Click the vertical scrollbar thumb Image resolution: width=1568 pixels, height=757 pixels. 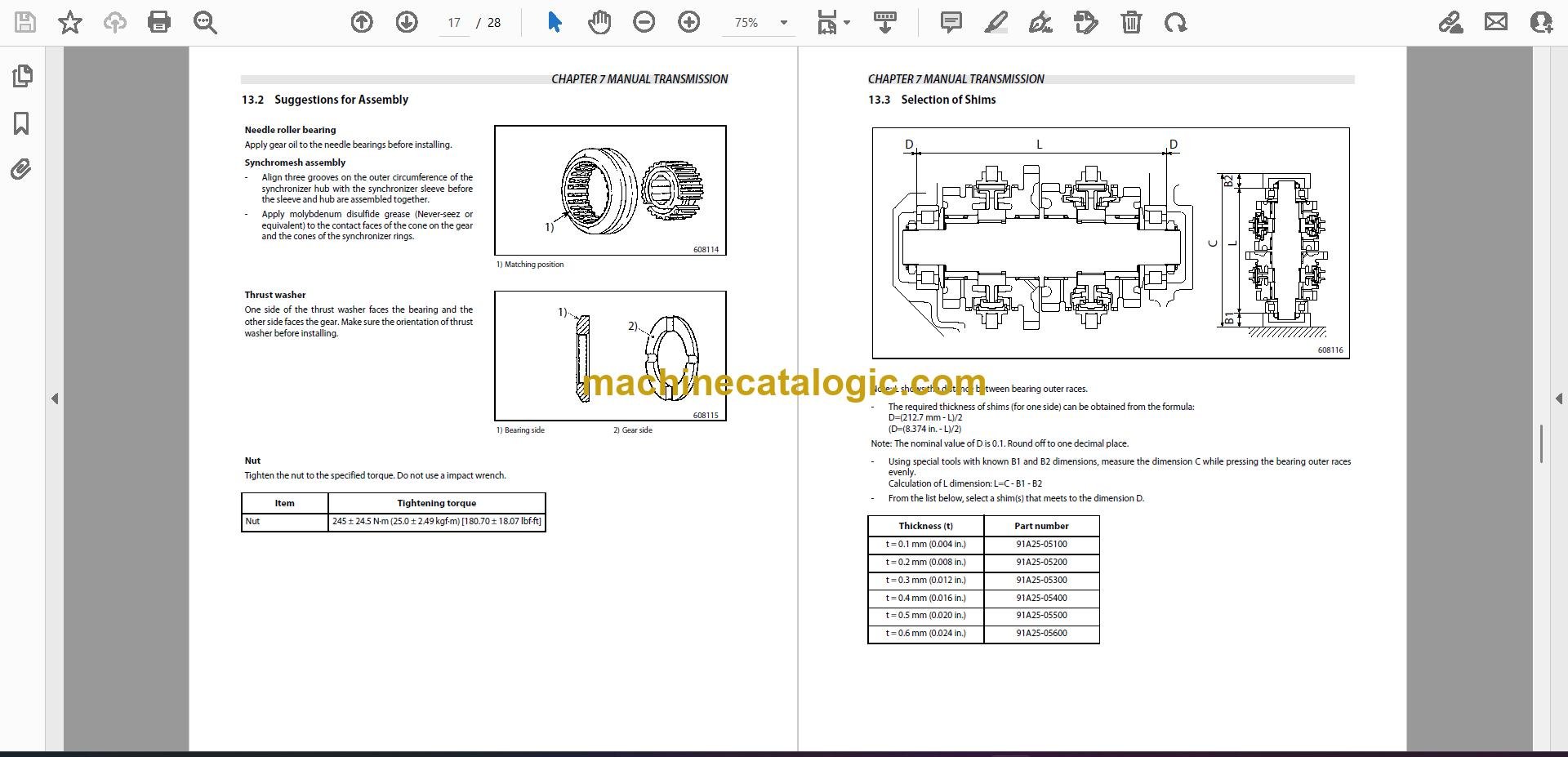[x=1541, y=444]
